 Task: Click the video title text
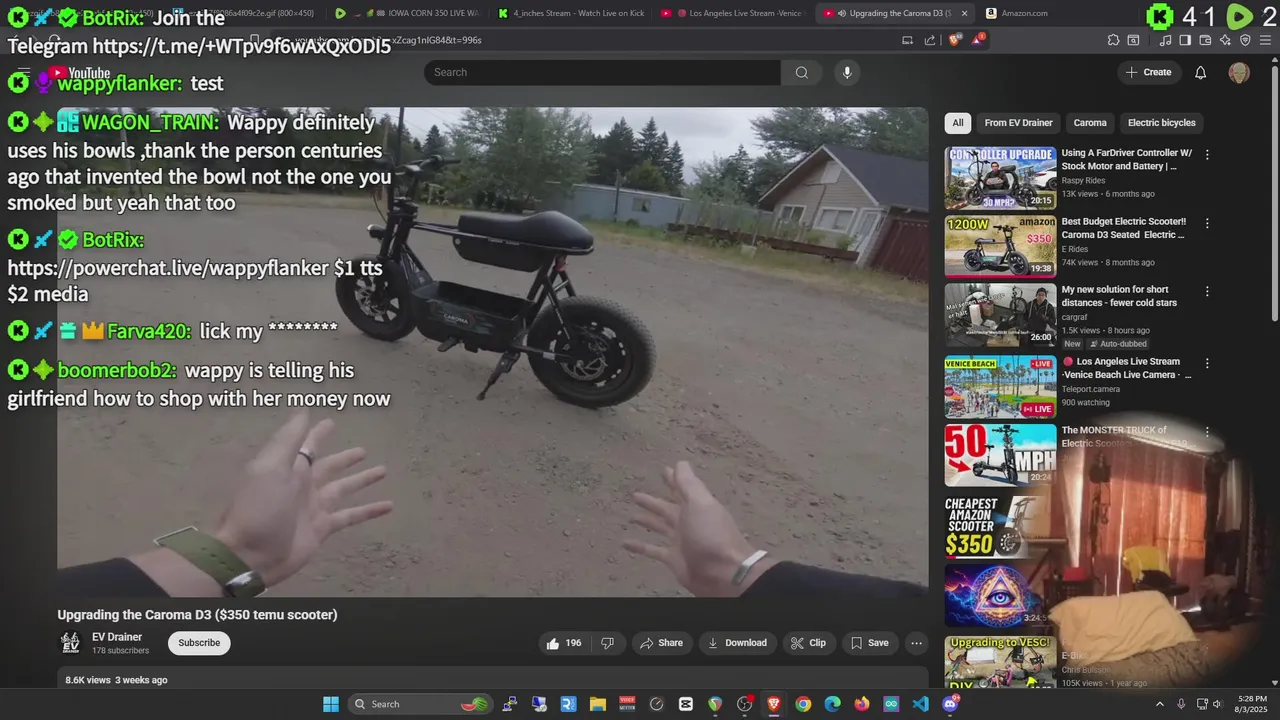tap(197, 615)
